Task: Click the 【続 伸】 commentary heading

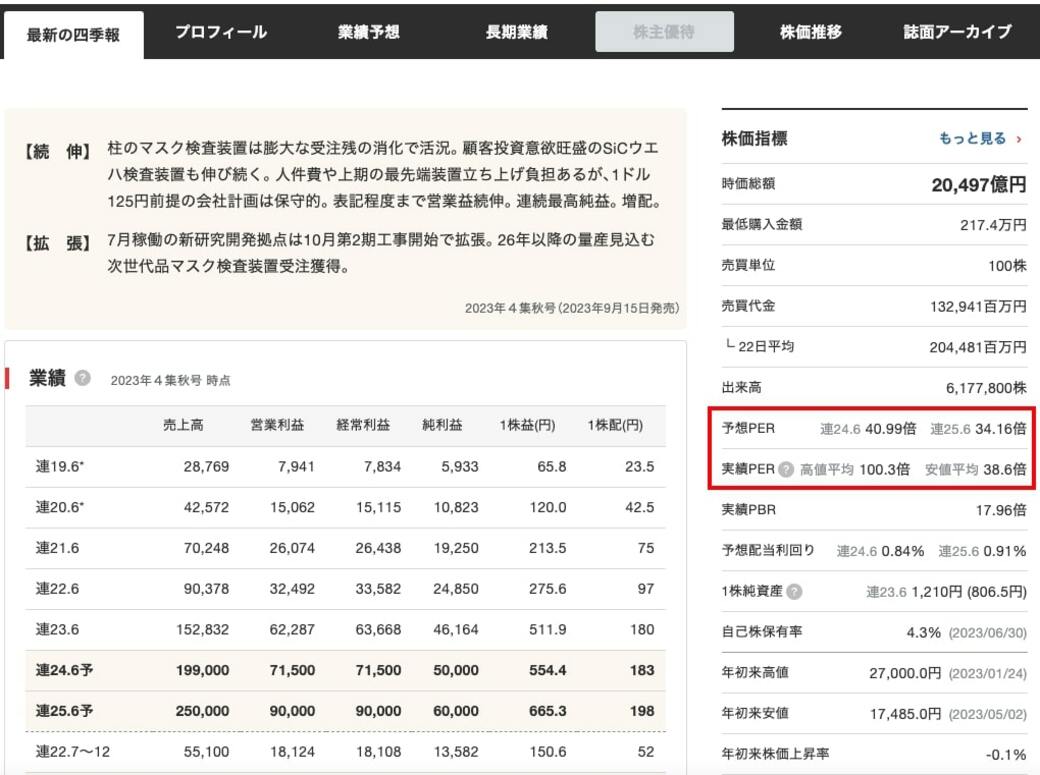Action: click(57, 151)
